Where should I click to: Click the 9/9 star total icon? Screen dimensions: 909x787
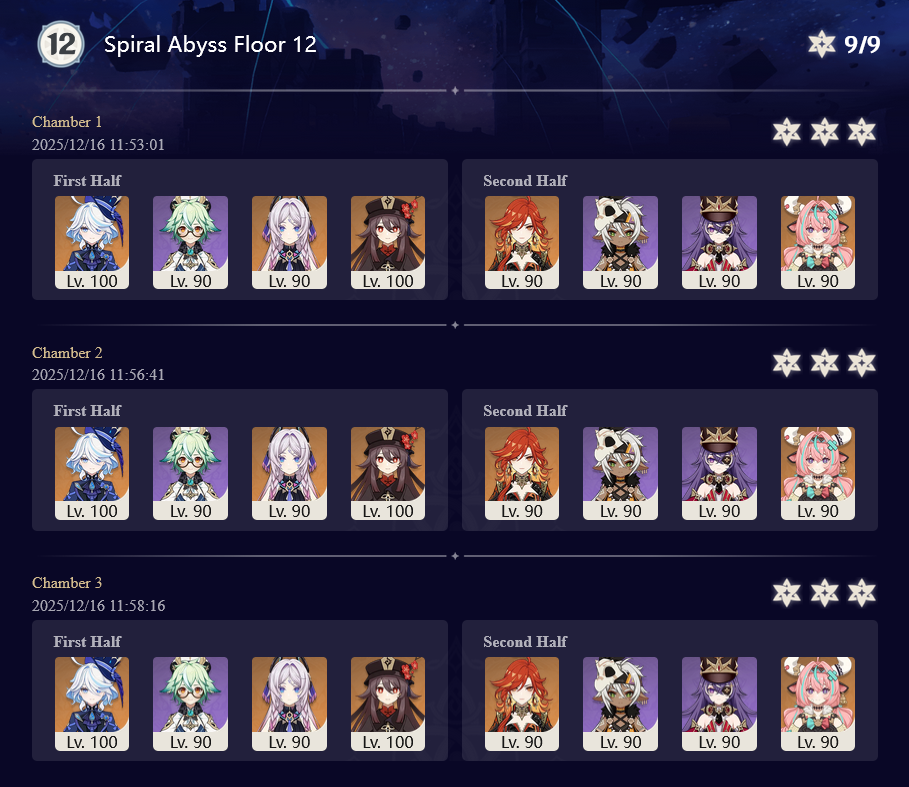[821, 44]
